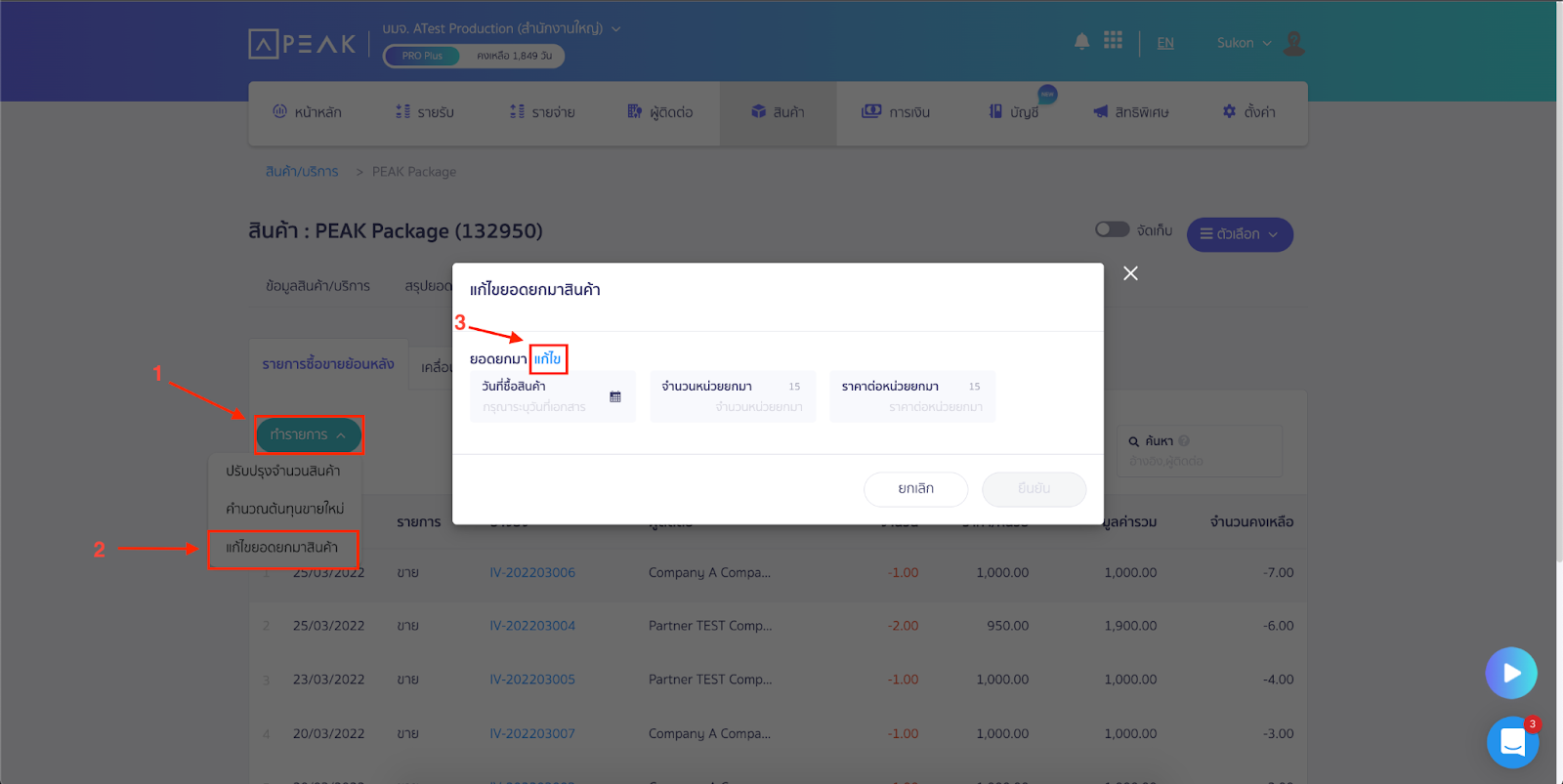Open the notifications bell
The image size is (1563, 784).
coord(1081,41)
